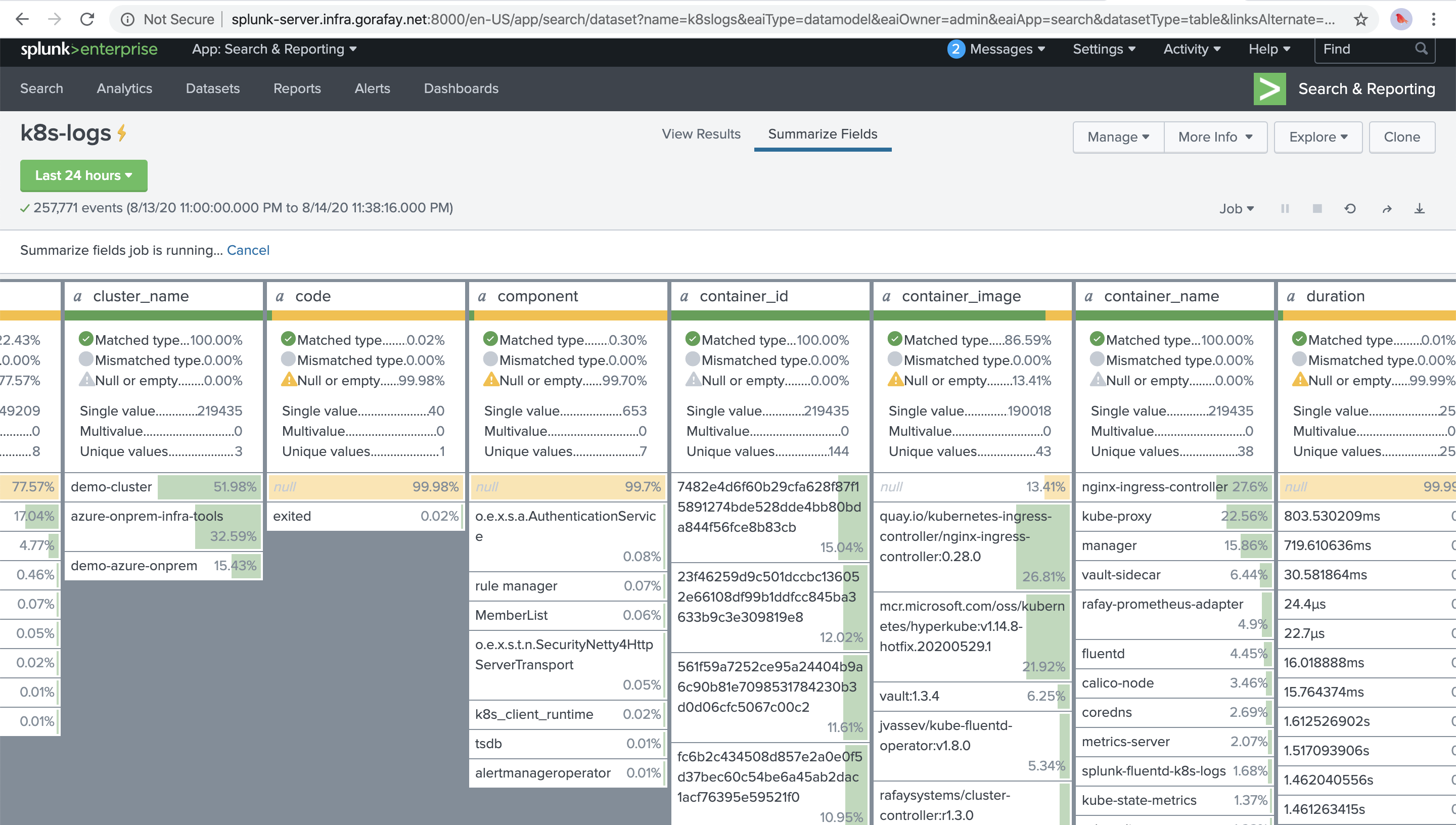1456x825 pixels.
Task: Select the kube-proxy container_name value
Action: (x=1174, y=516)
